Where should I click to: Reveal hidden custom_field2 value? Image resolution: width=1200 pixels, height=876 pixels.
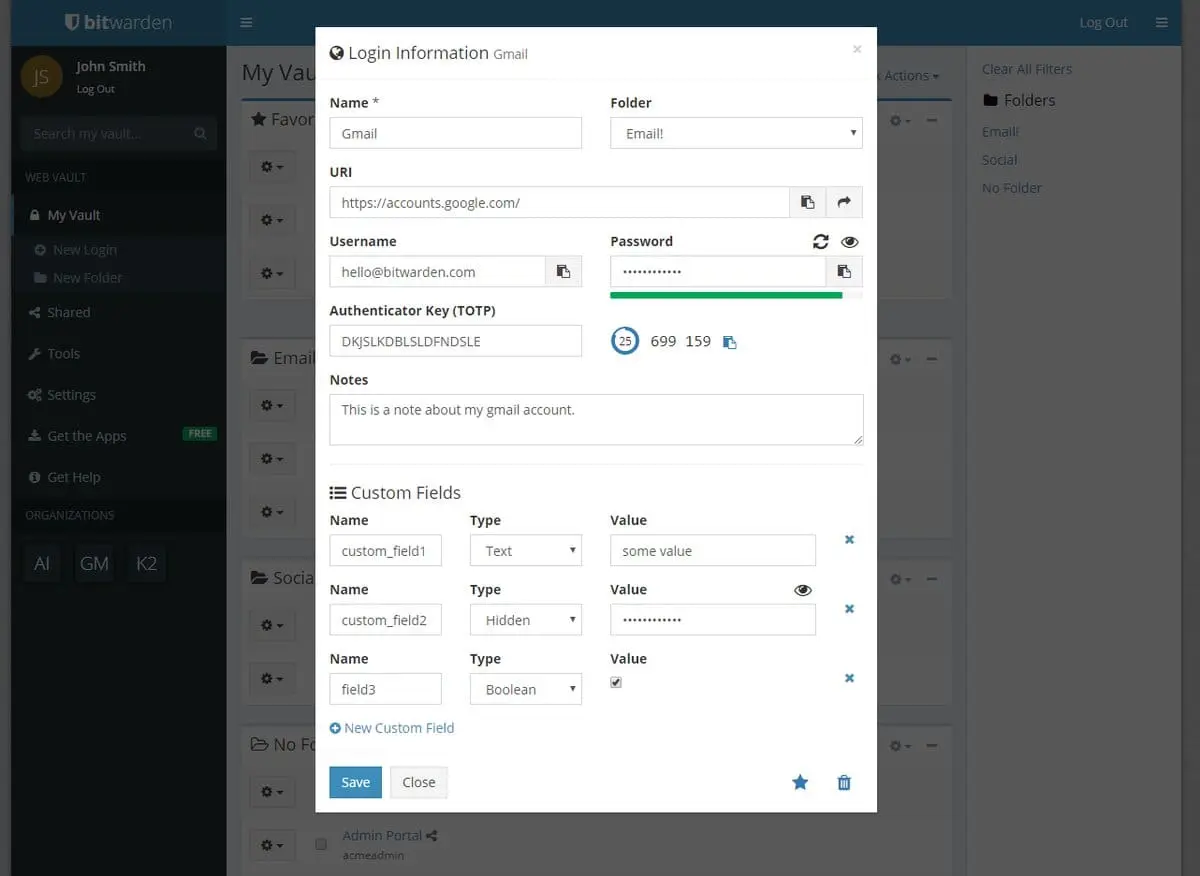(803, 590)
